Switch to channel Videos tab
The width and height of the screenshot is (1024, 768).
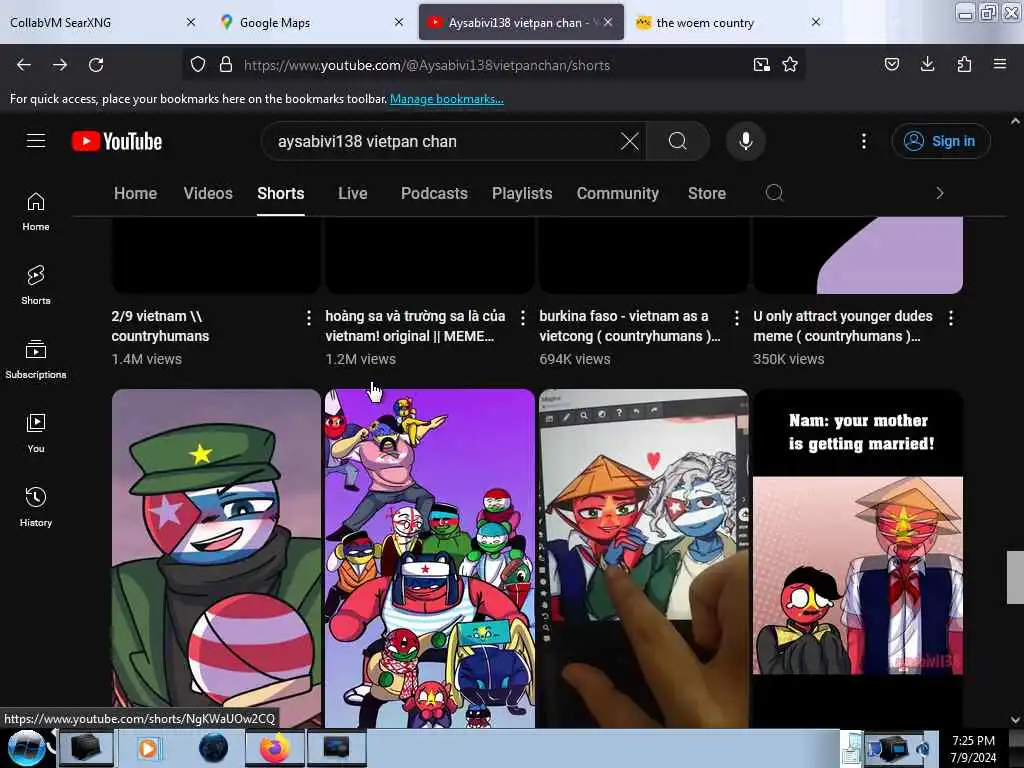pyautogui.click(x=208, y=193)
